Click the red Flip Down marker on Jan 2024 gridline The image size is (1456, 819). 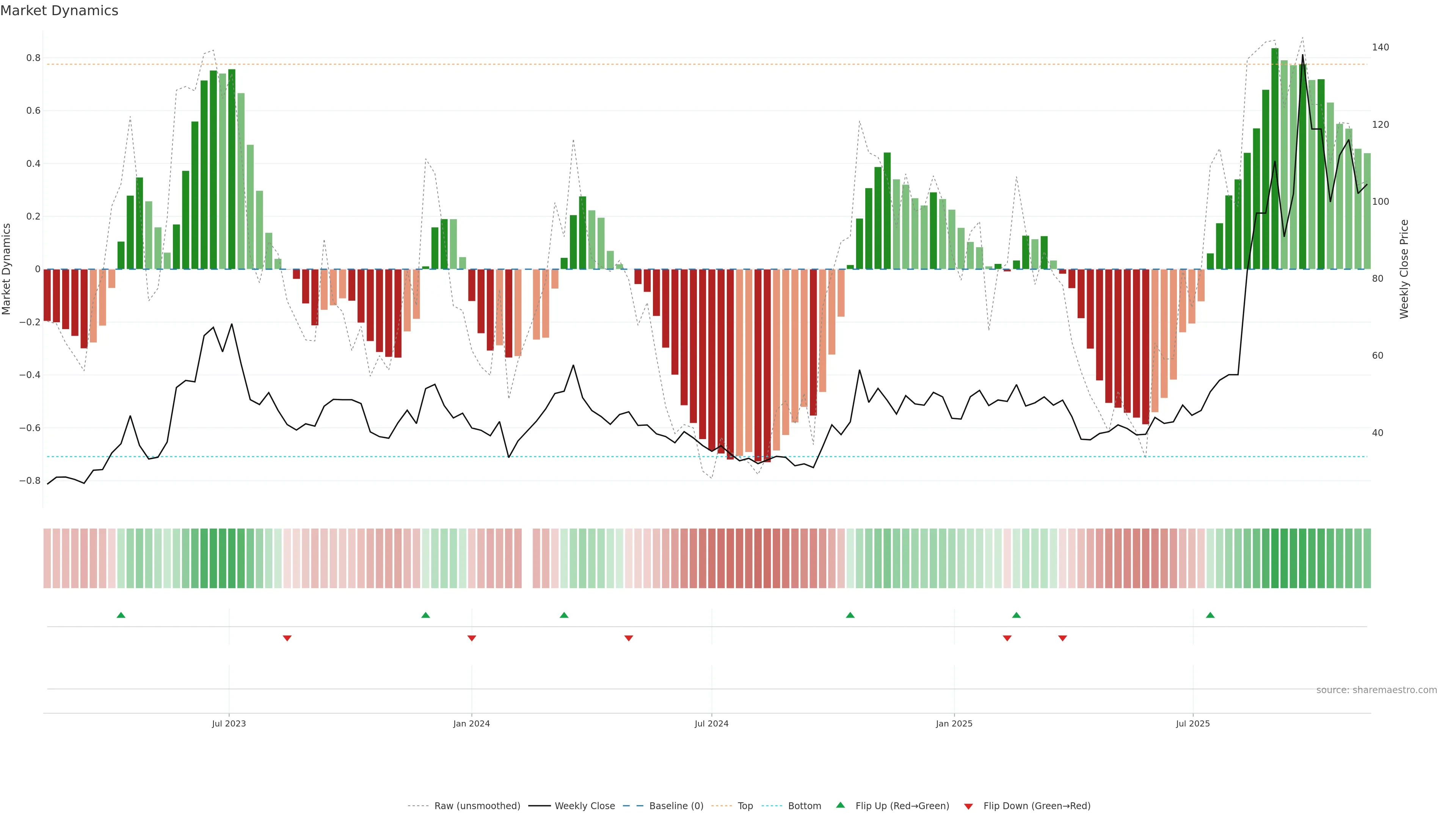click(472, 638)
